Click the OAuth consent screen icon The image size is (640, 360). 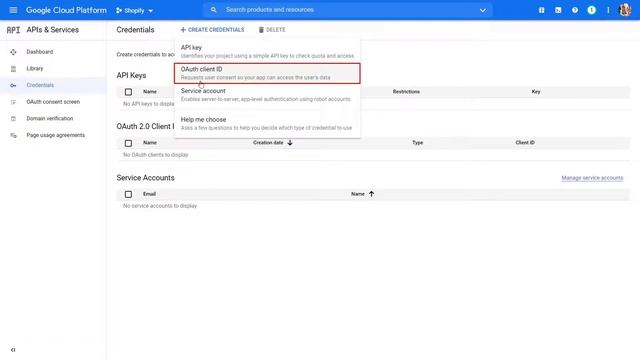pyautogui.click(x=13, y=102)
